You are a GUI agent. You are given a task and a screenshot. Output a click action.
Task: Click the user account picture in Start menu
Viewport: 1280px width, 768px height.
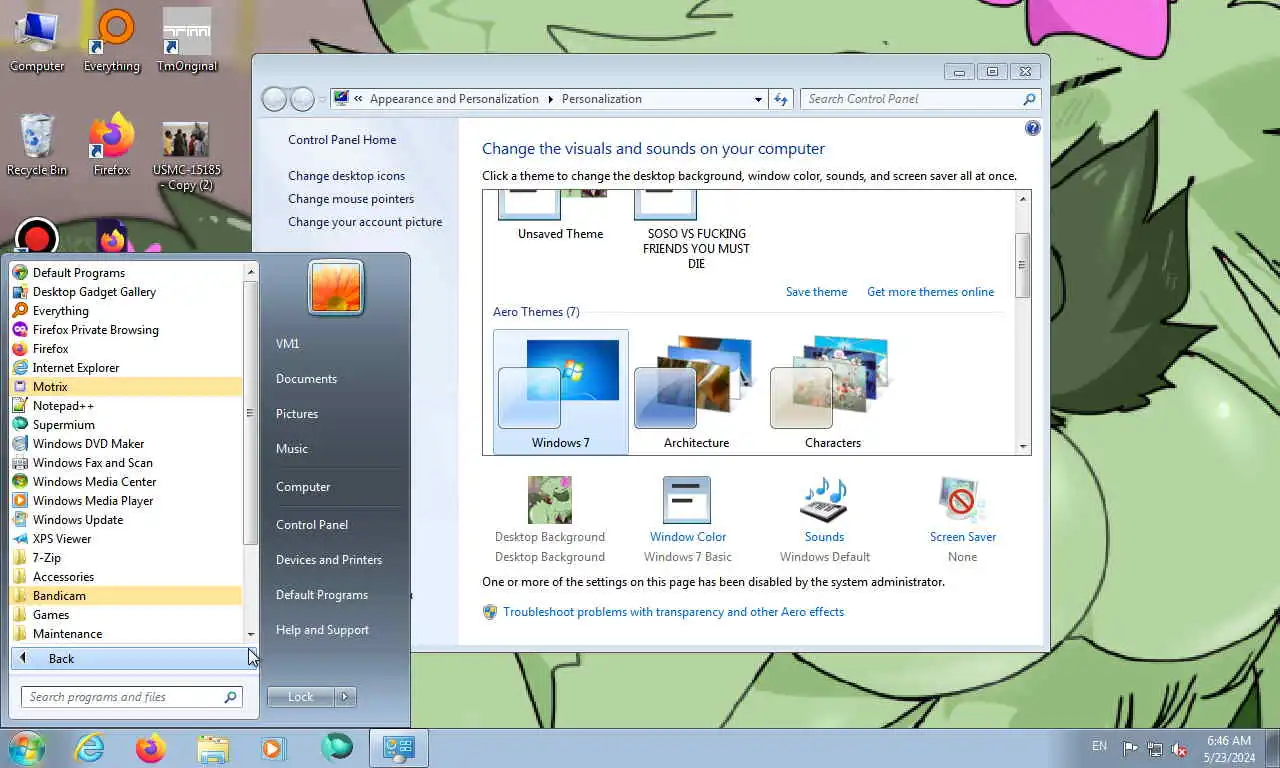(x=336, y=287)
